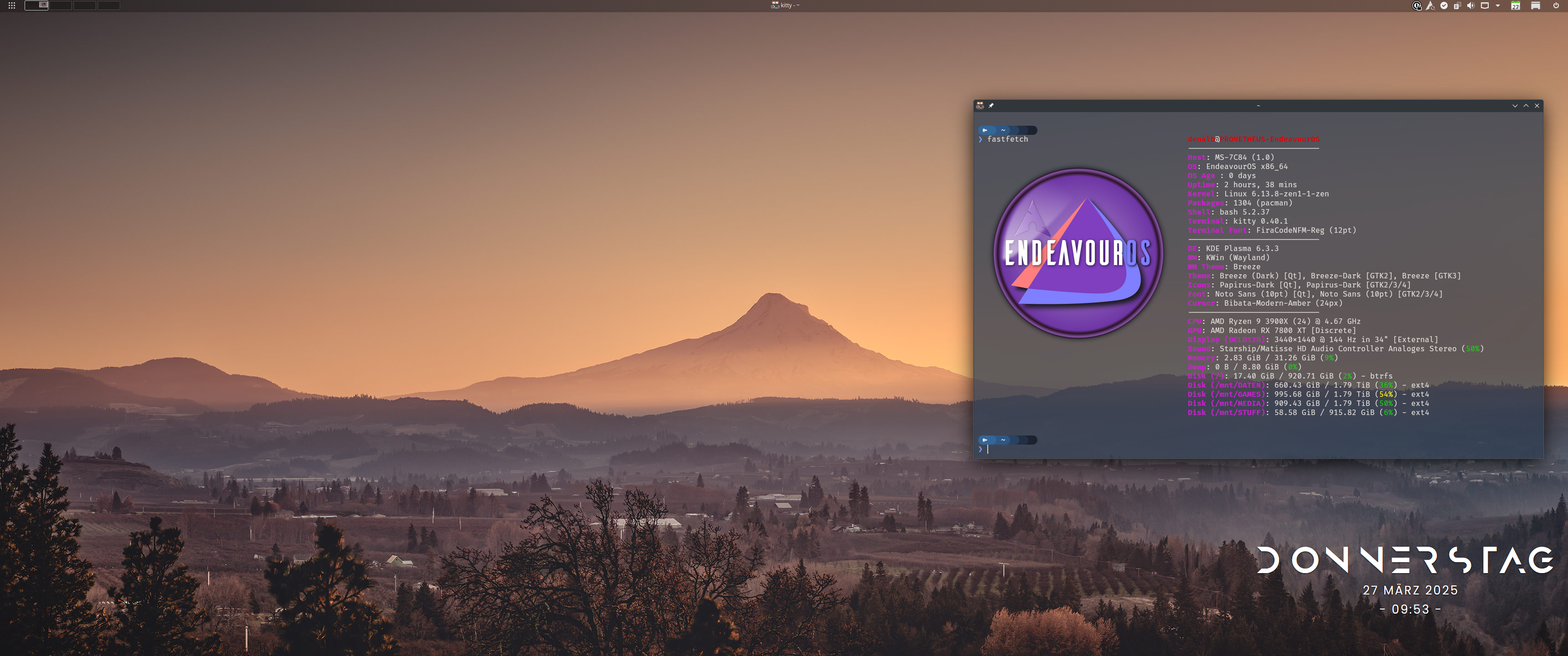Open the power/session menu icon

pyautogui.click(x=1556, y=5)
